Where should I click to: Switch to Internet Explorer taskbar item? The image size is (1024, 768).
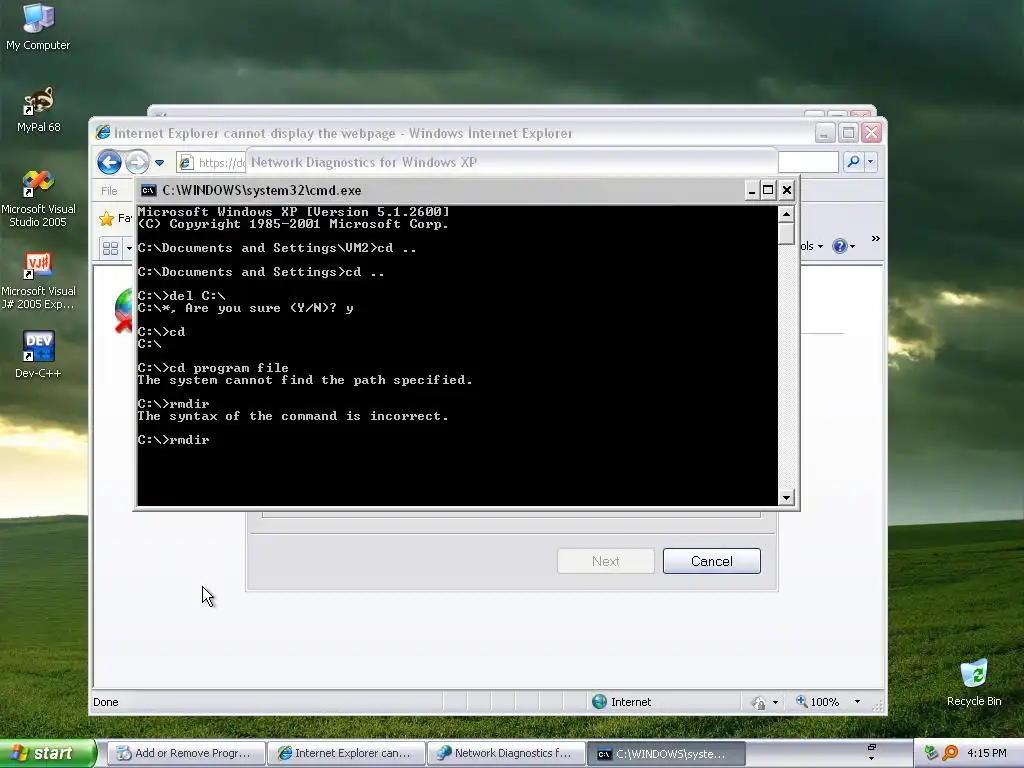pyautogui.click(x=346, y=753)
